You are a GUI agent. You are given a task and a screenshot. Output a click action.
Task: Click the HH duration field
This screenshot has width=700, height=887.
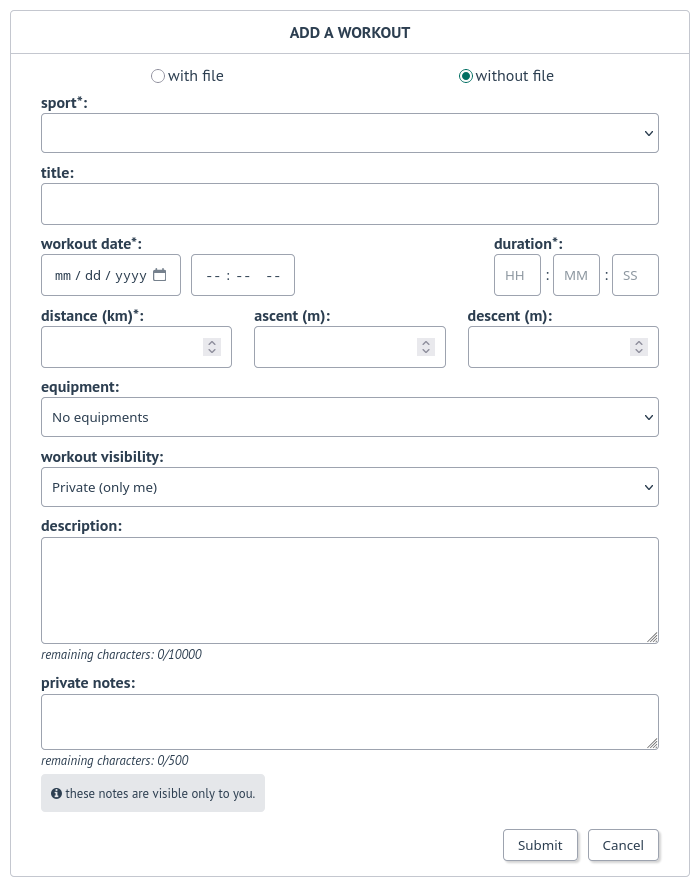point(517,274)
